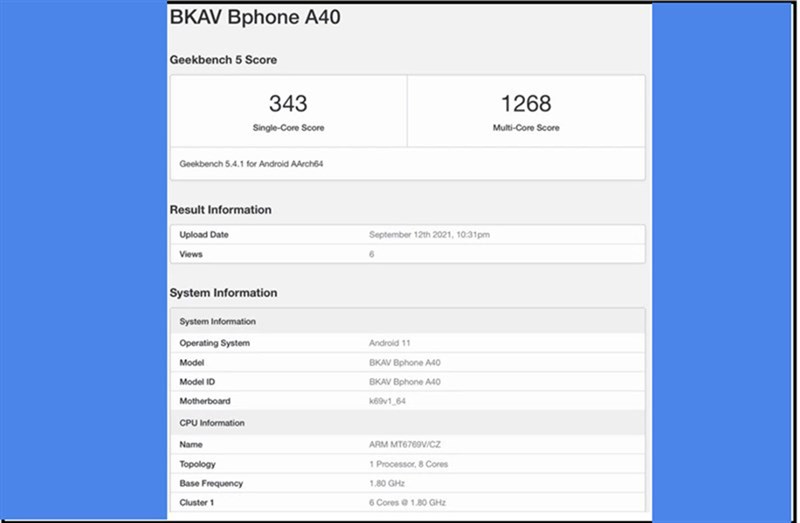Click the Geekbench 5 Score heading
Screen dimensions: 800x523
[224, 60]
